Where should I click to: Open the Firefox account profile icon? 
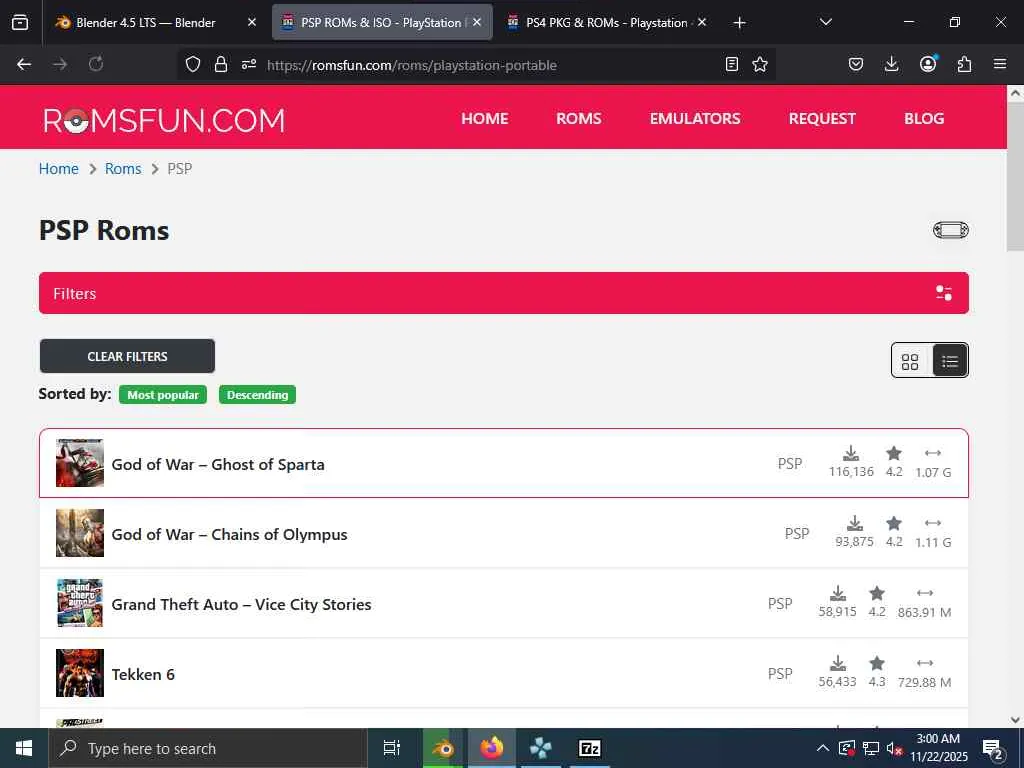[x=928, y=63]
